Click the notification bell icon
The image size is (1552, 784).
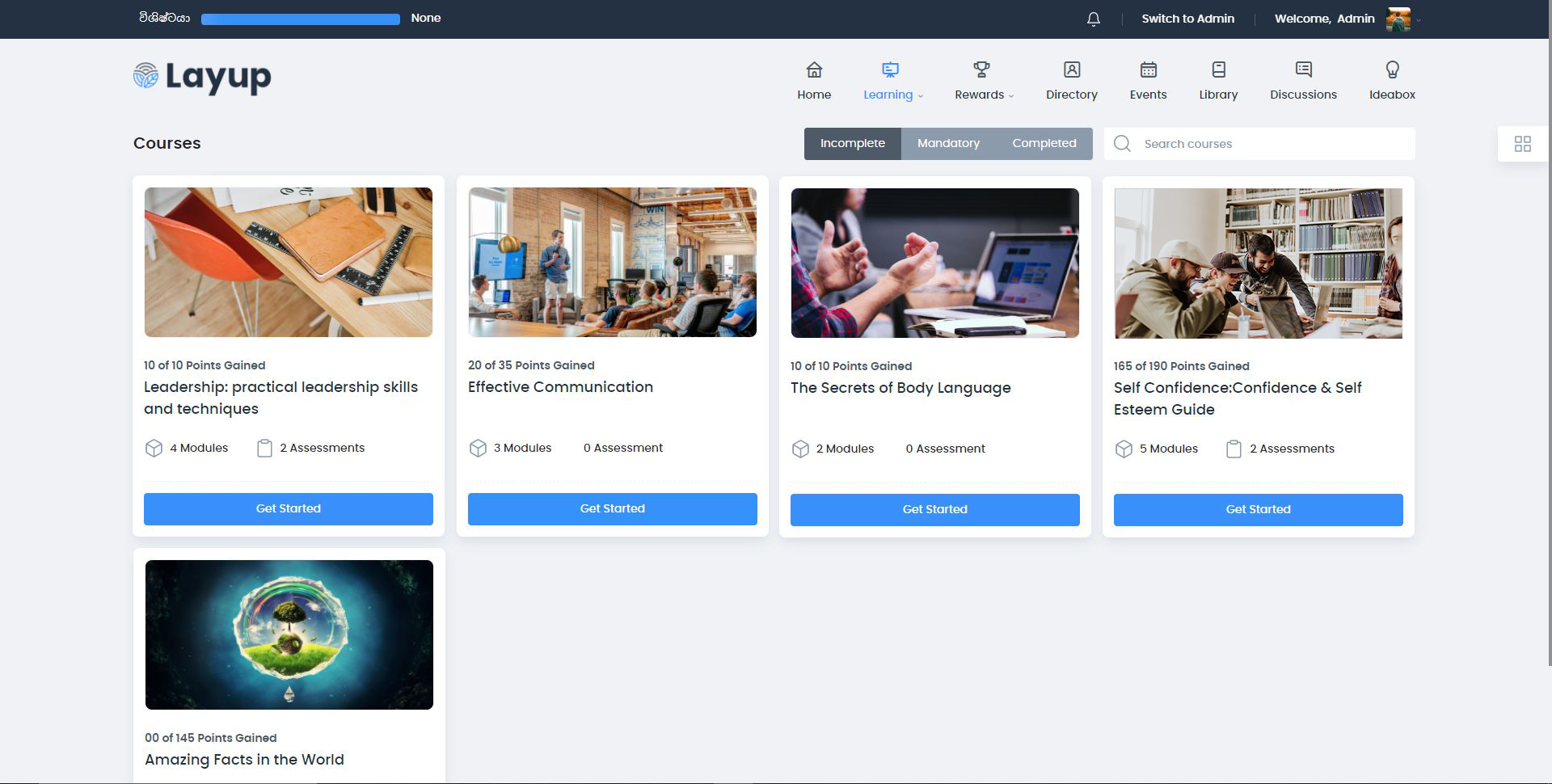click(1093, 19)
